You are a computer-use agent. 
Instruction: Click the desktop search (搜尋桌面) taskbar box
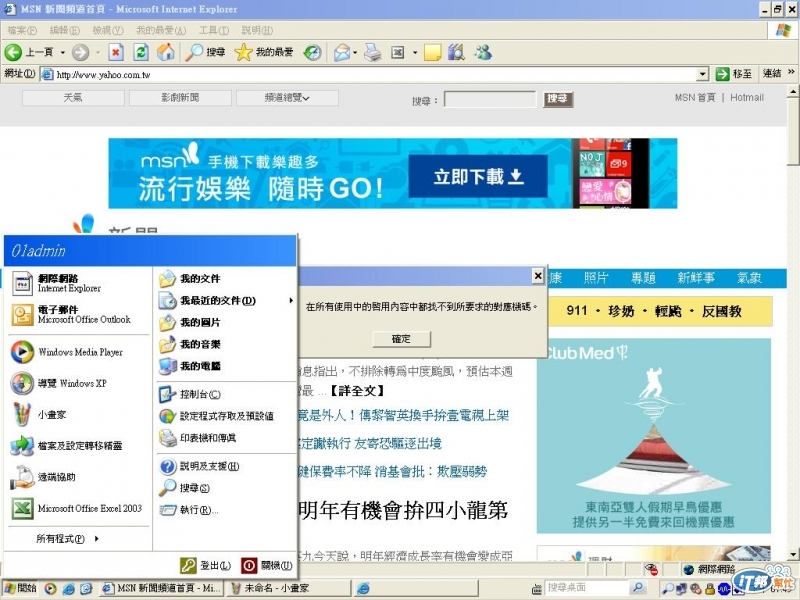click(587, 588)
